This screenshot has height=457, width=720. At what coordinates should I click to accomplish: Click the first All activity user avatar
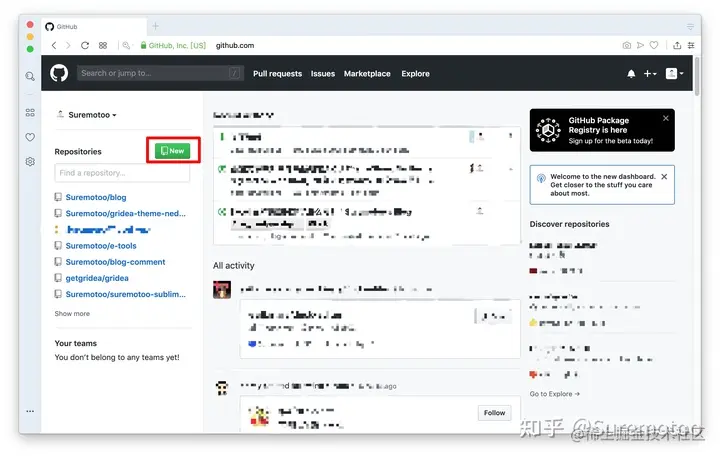[222, 290]
